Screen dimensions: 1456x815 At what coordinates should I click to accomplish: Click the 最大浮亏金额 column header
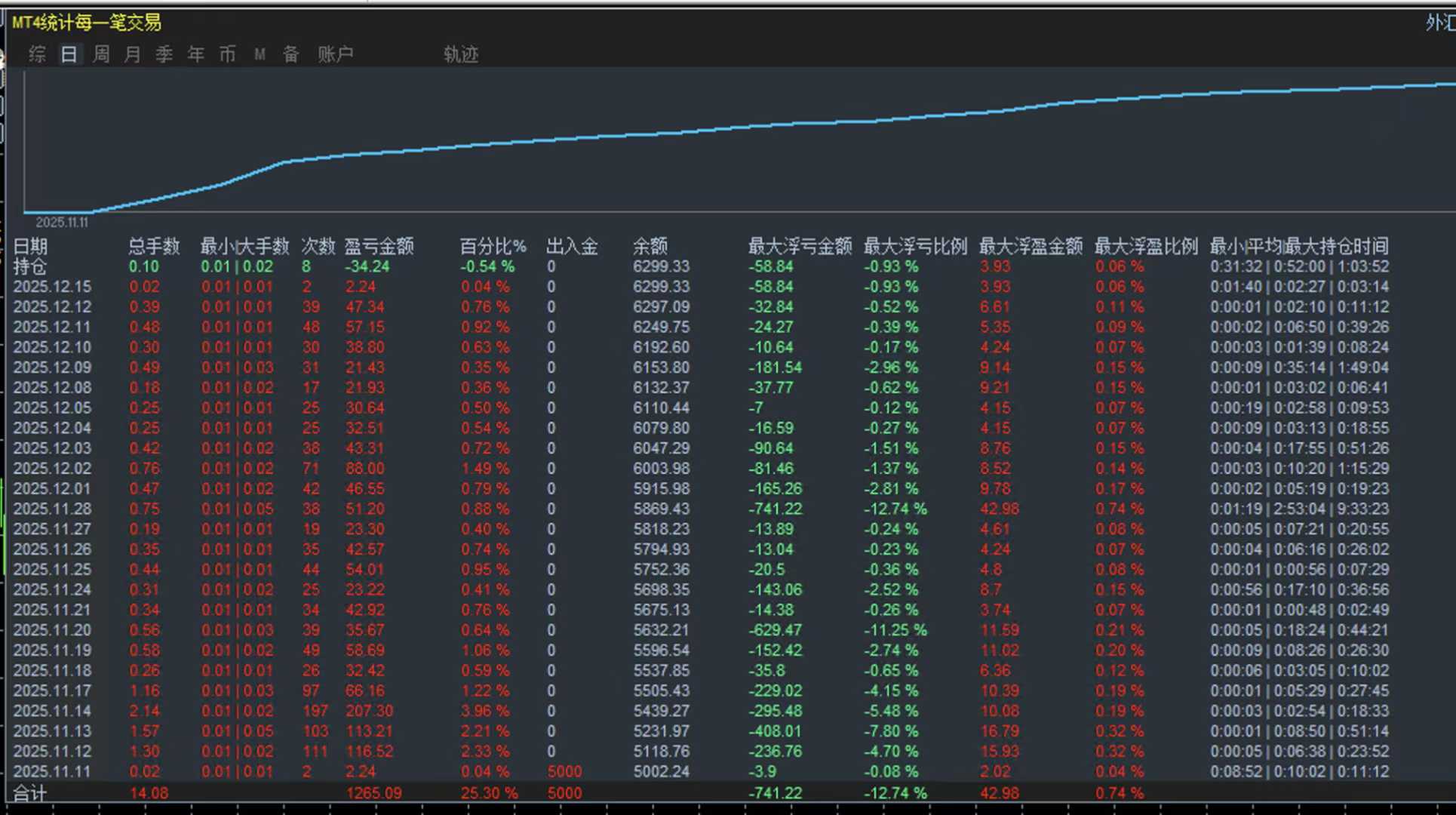point(800,246)
